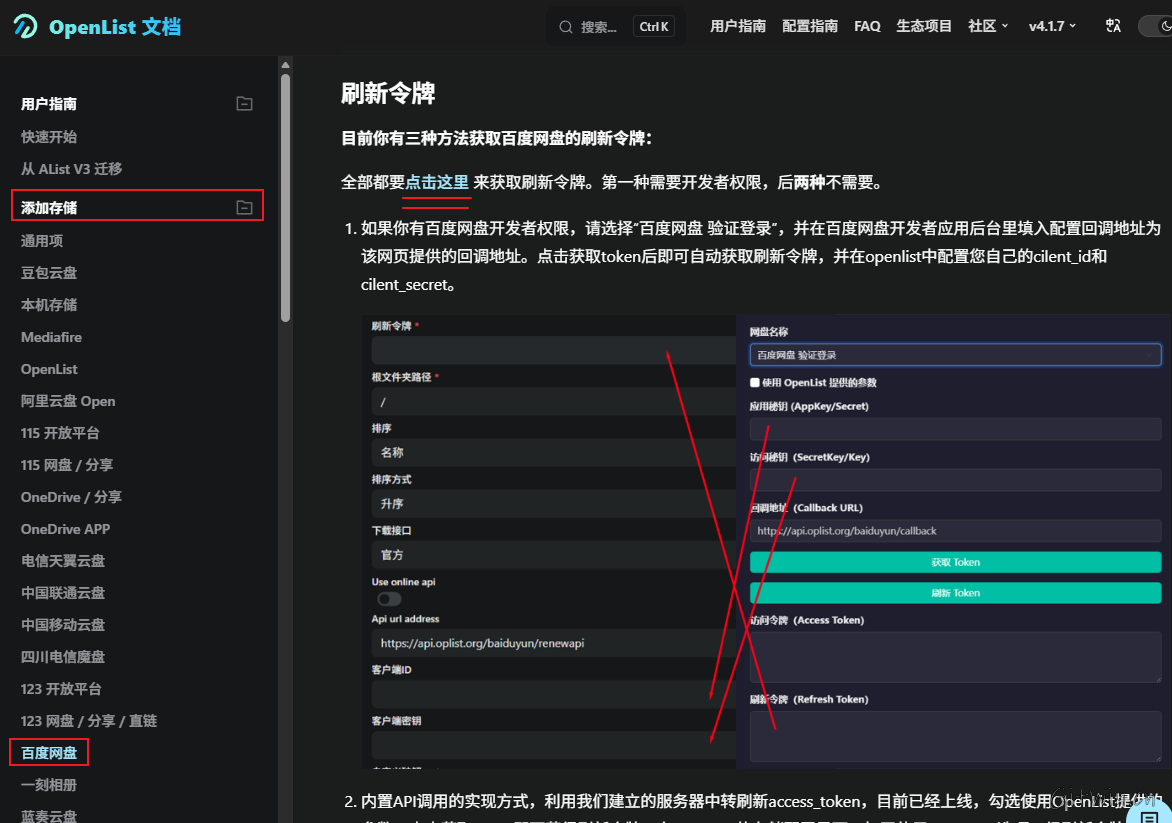This screenshot has width=1172, height=823.
Task: Open 115 网盘 / 分享 in sidebar
Action: [x=67, y=465]
